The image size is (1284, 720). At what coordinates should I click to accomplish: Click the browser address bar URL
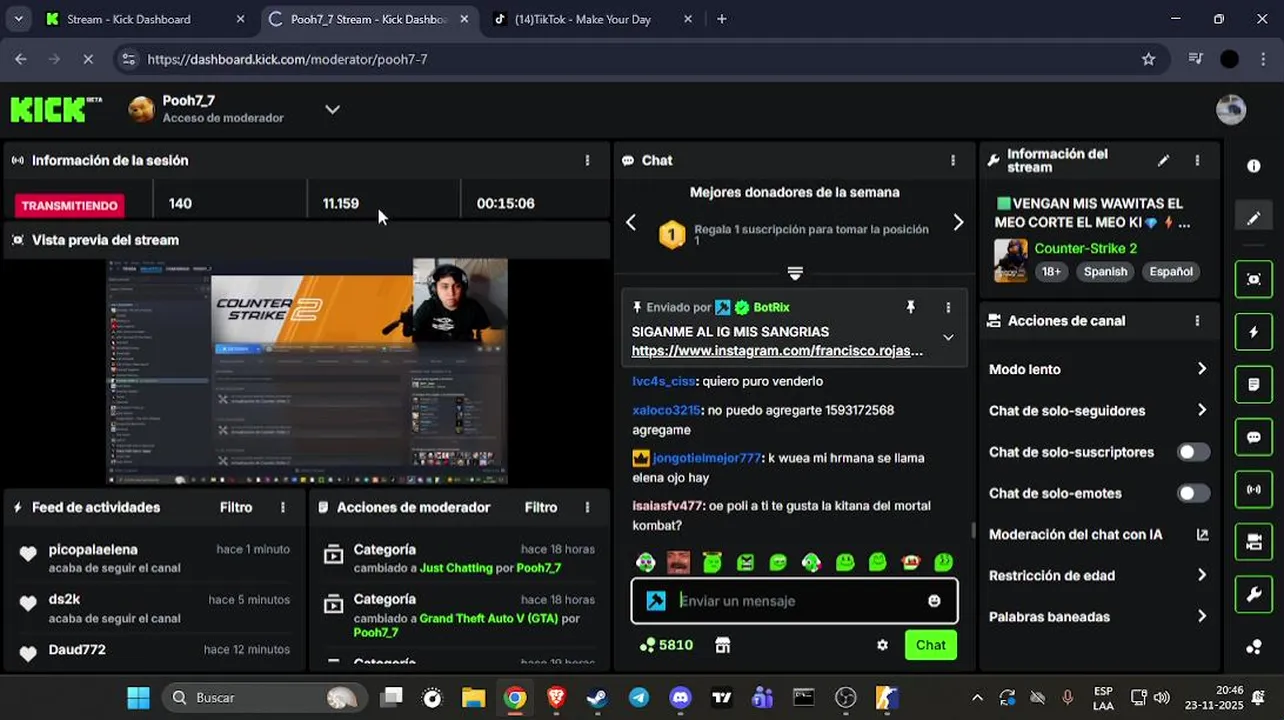click(287, 59)
